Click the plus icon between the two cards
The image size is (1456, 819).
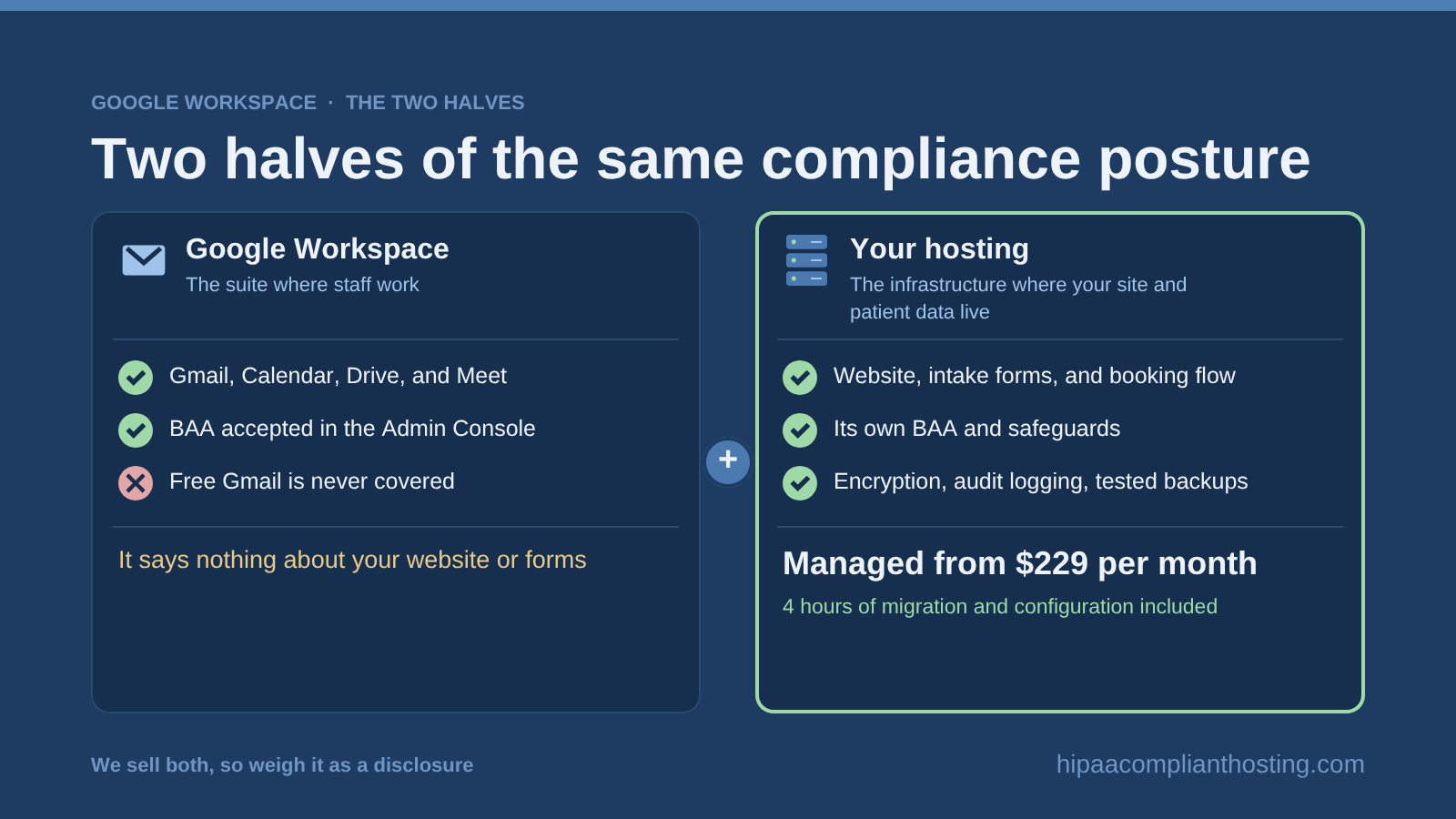(x=728, y=462)
